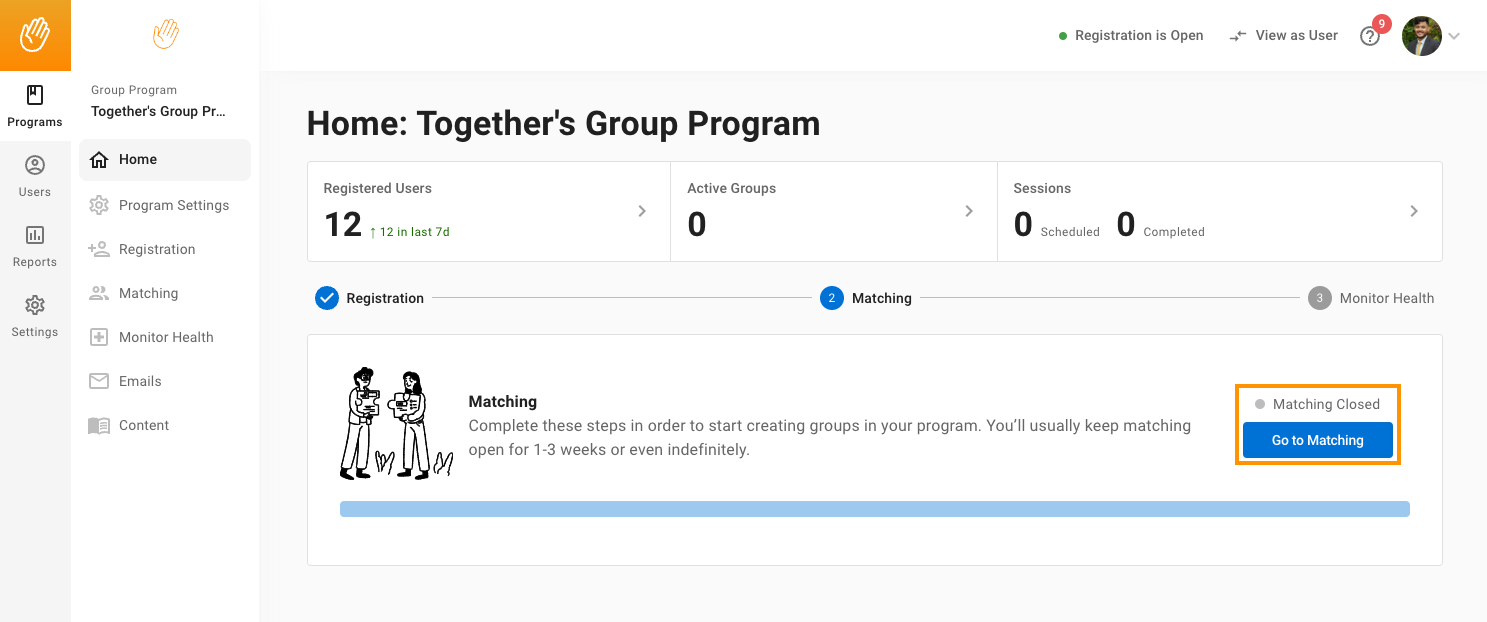The width and height of the screenshot is (1487, 622).
Task: Click the Matching people icon in sidebar
Action: 99,293
